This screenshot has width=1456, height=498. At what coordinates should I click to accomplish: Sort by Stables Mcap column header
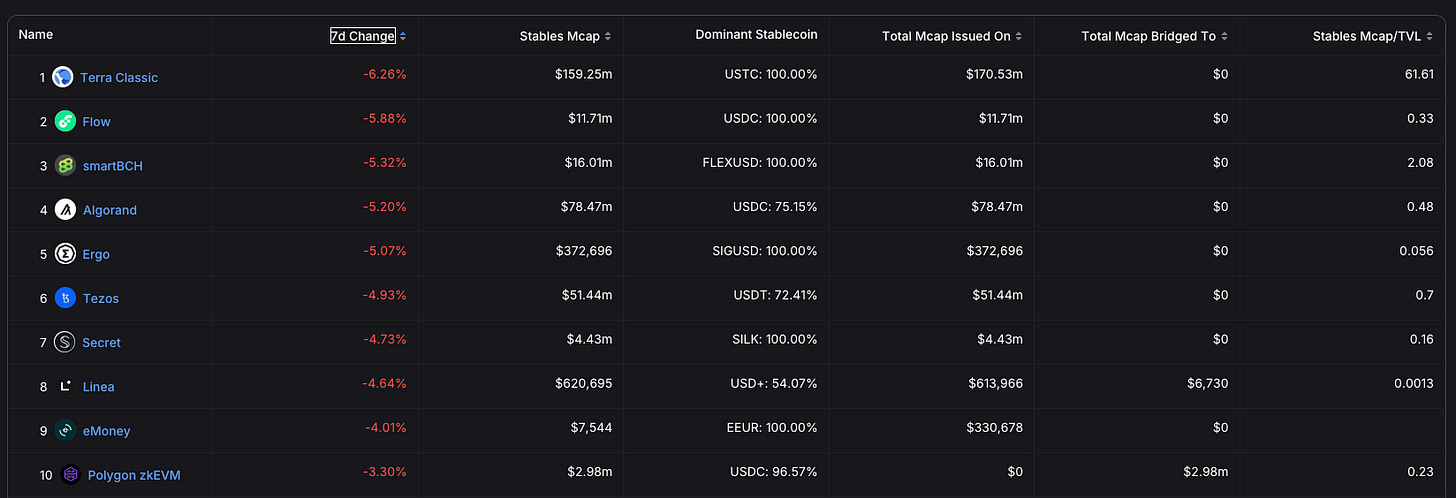pos(560,36)
